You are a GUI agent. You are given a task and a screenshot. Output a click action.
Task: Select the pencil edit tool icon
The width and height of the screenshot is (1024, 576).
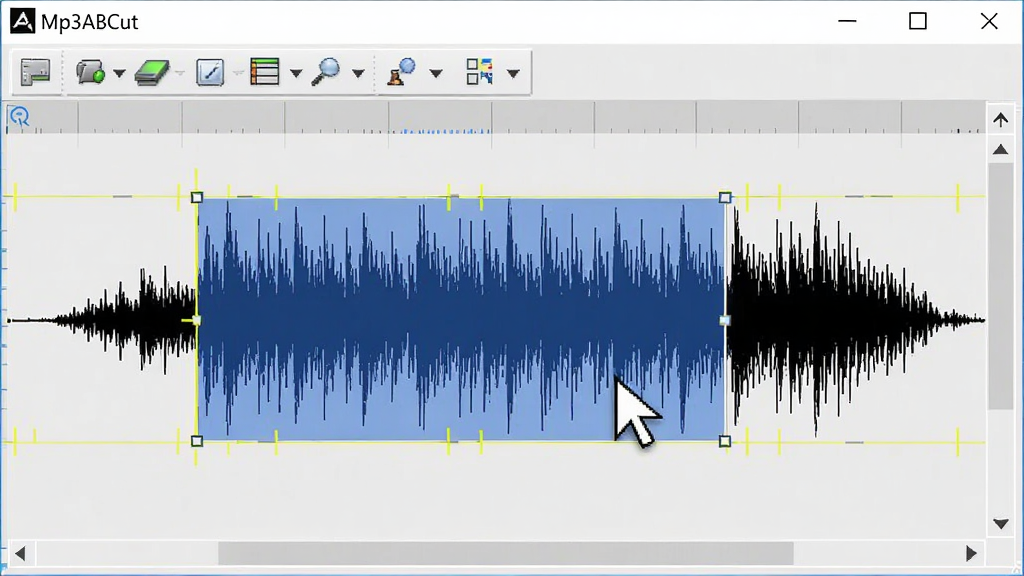coord(210,72)
